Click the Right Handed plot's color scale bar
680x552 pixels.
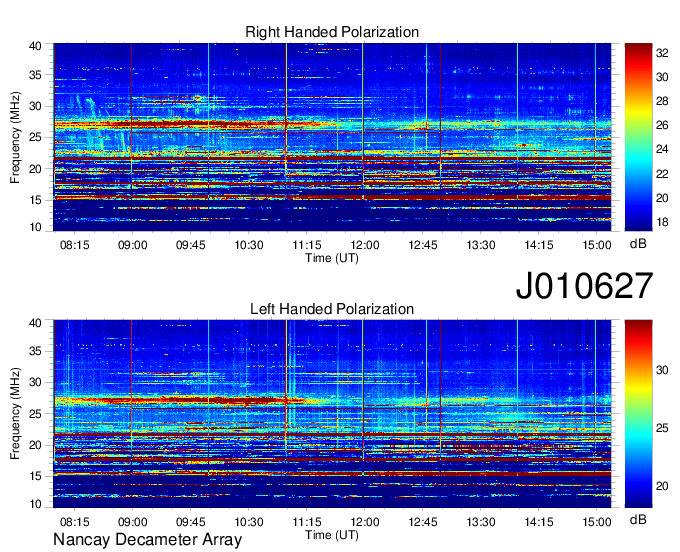coord(638,137)
